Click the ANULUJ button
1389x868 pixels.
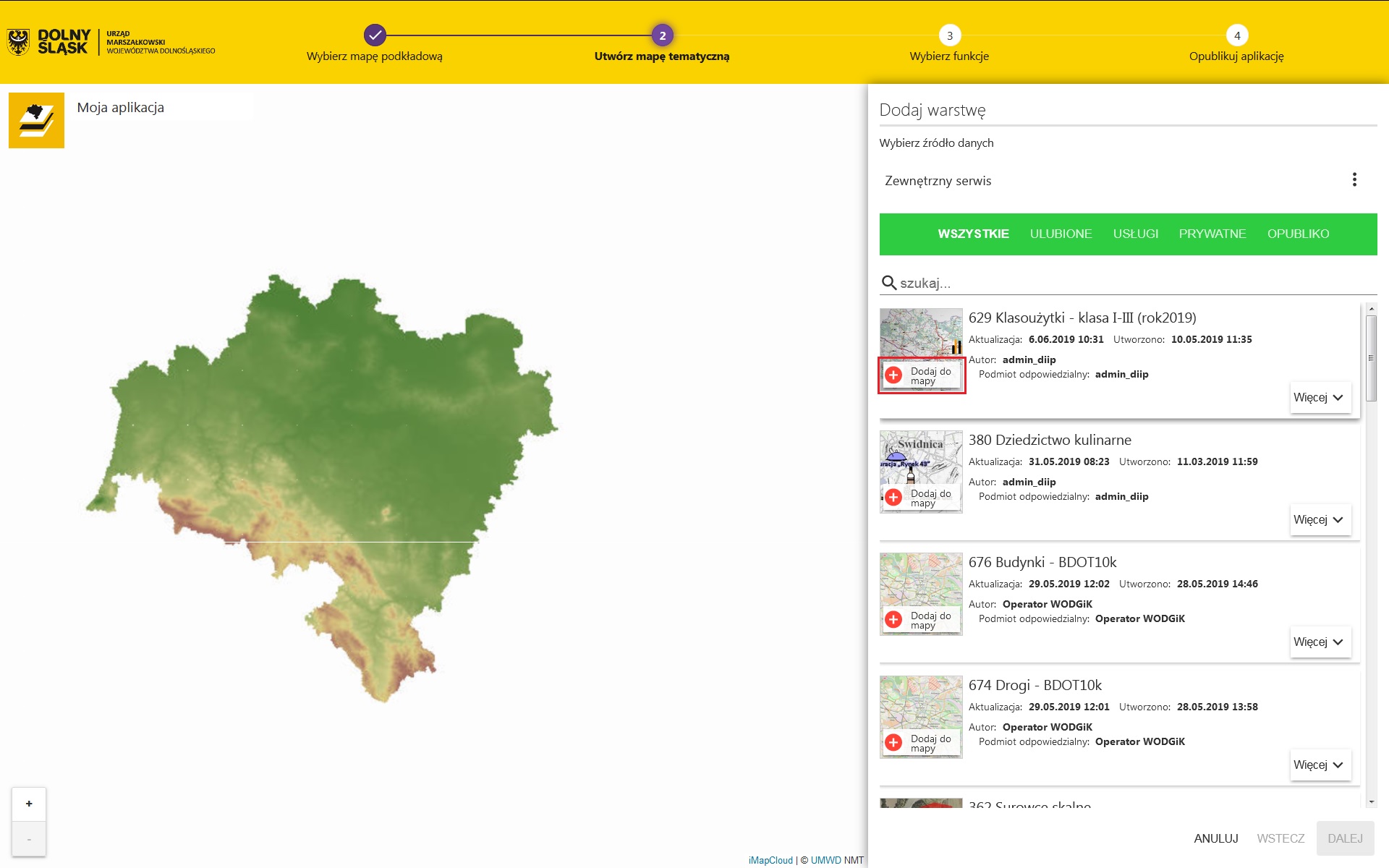tap(1215, 838)
